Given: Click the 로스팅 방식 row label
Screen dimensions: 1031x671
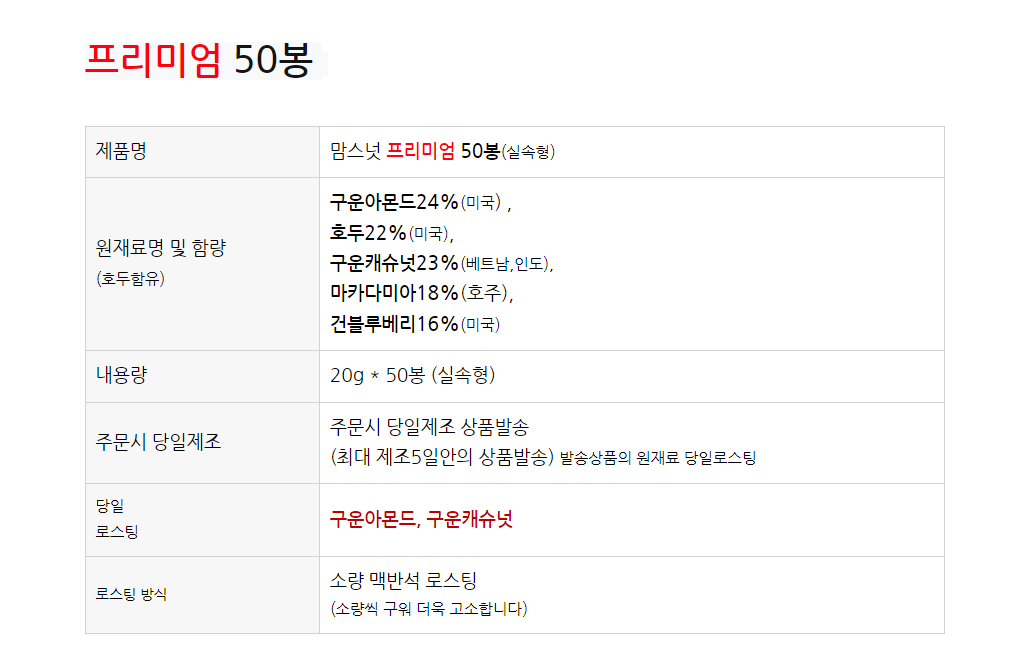Looking at the screenshot, I should [x=131, y=594].
